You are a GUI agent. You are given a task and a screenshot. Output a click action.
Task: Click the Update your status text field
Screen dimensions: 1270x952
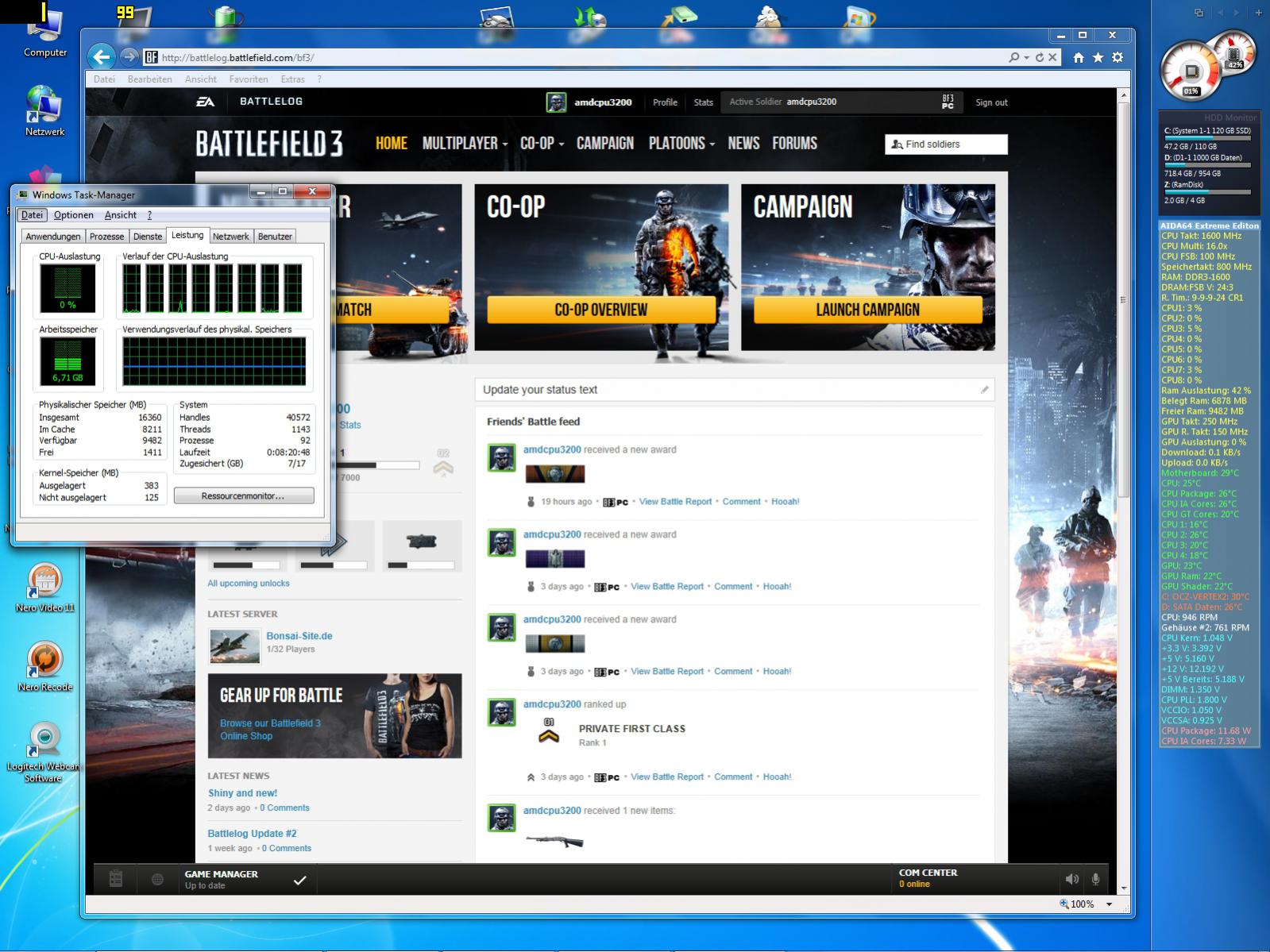point(735,389)
